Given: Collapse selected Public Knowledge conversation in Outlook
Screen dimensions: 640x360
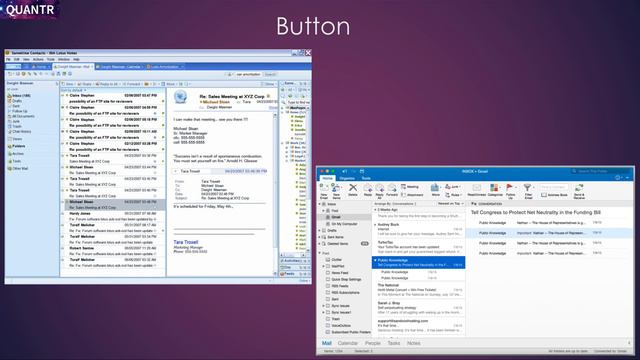Looking at the screenshot, I should coord(375,260).
